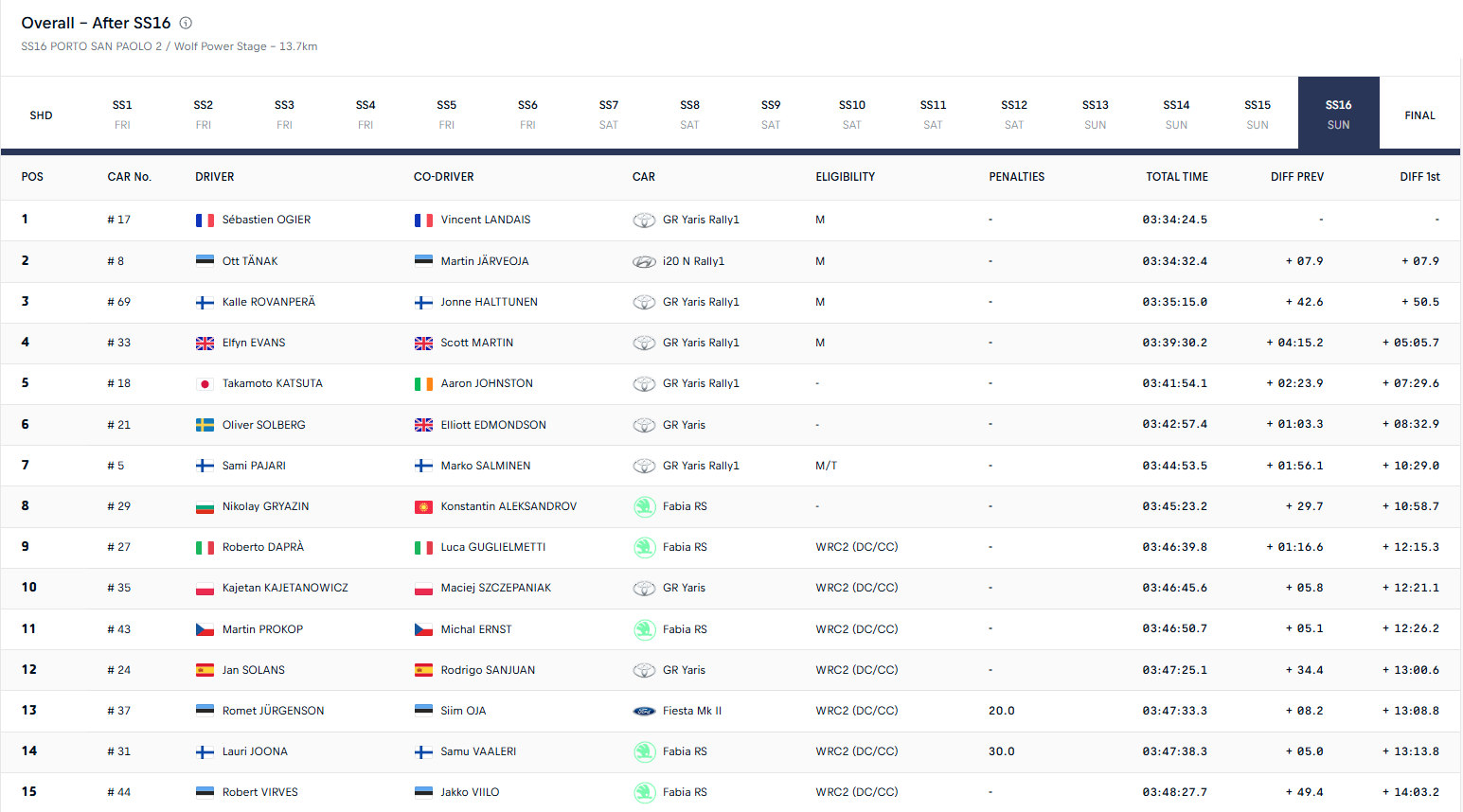Click the Finnish flag beside Kalle ROVANPERÄ
1463x812 pixels.
(205, 303)
